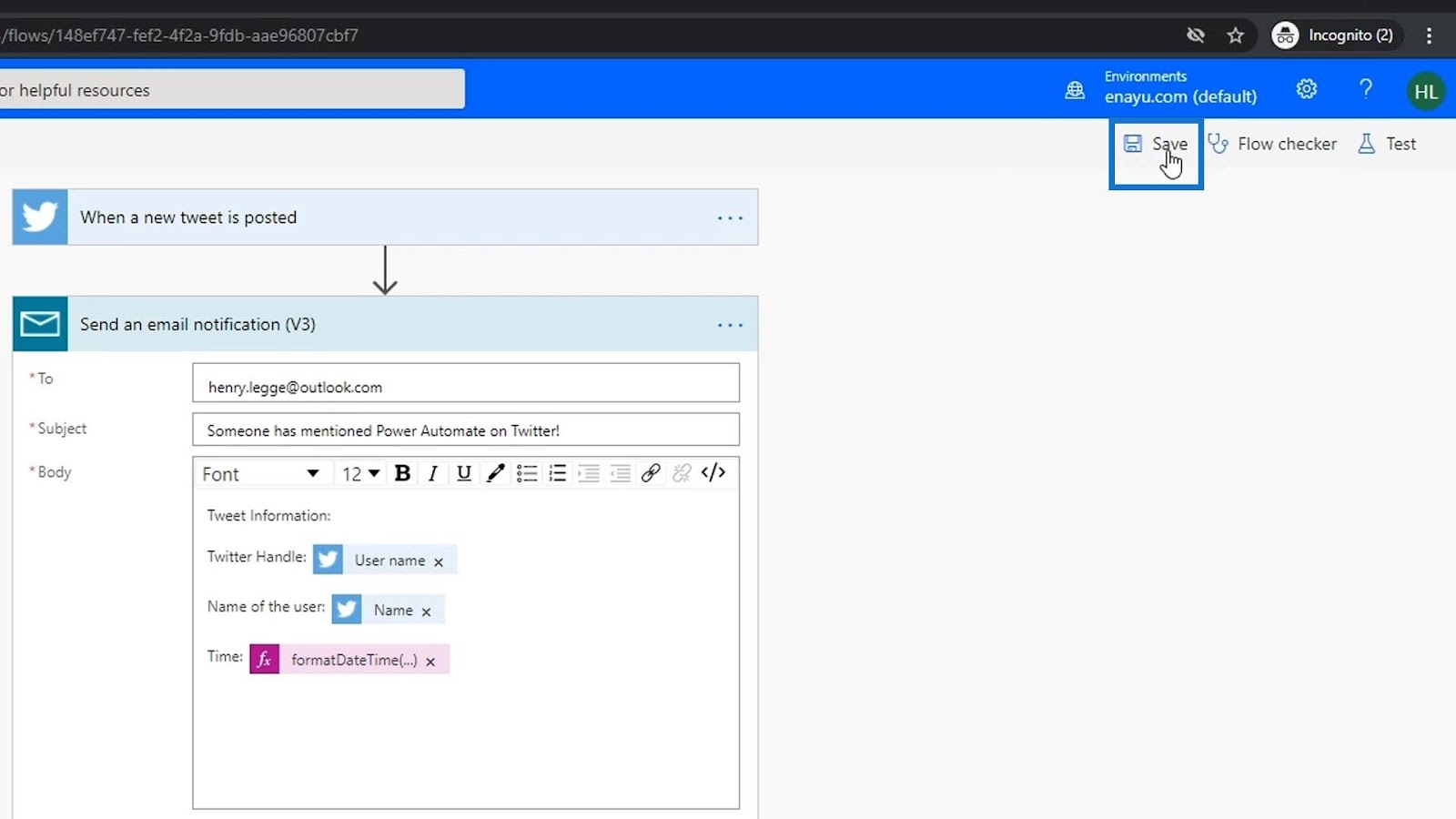Screen dimensions: 1456x819
Task: Click the 'Twitter Handle:' text
Action: 257,557
